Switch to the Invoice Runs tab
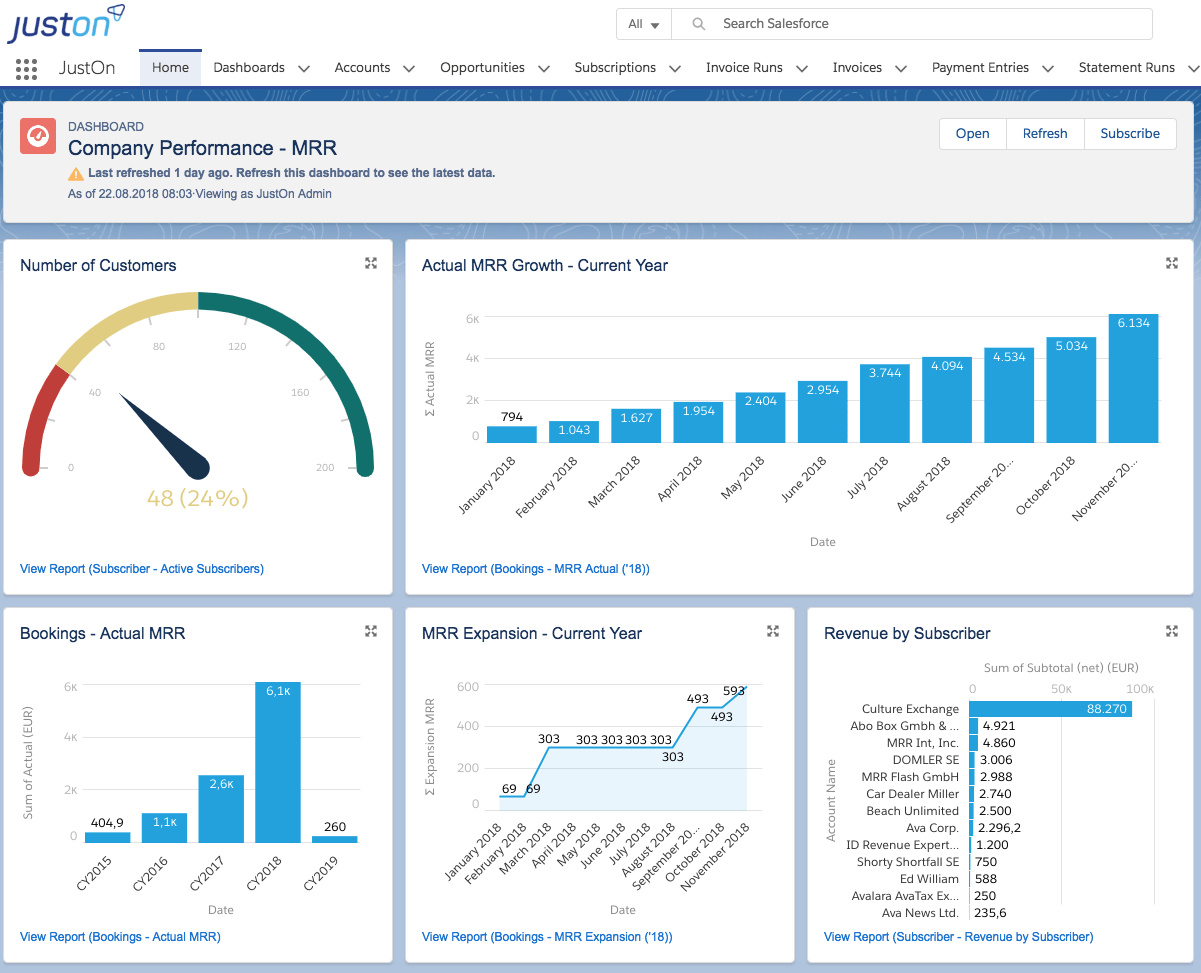The width and height of the screenshot is (1201, 973). (744, 68)
